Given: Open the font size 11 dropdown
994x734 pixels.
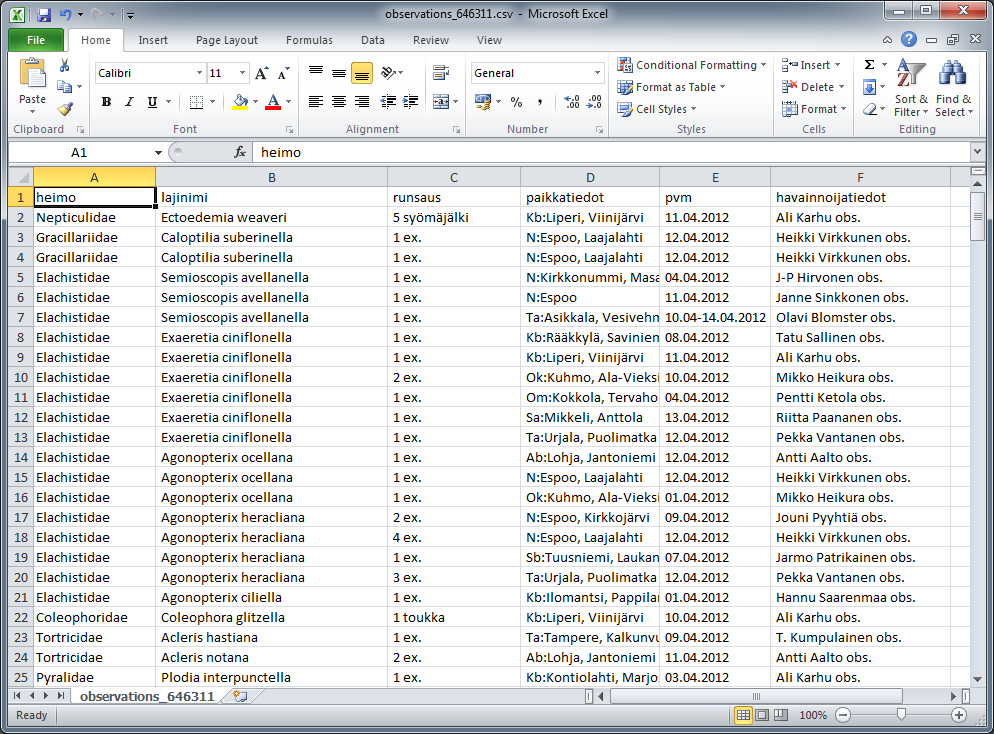Looking at the screenshot, I should click(242, 74).
